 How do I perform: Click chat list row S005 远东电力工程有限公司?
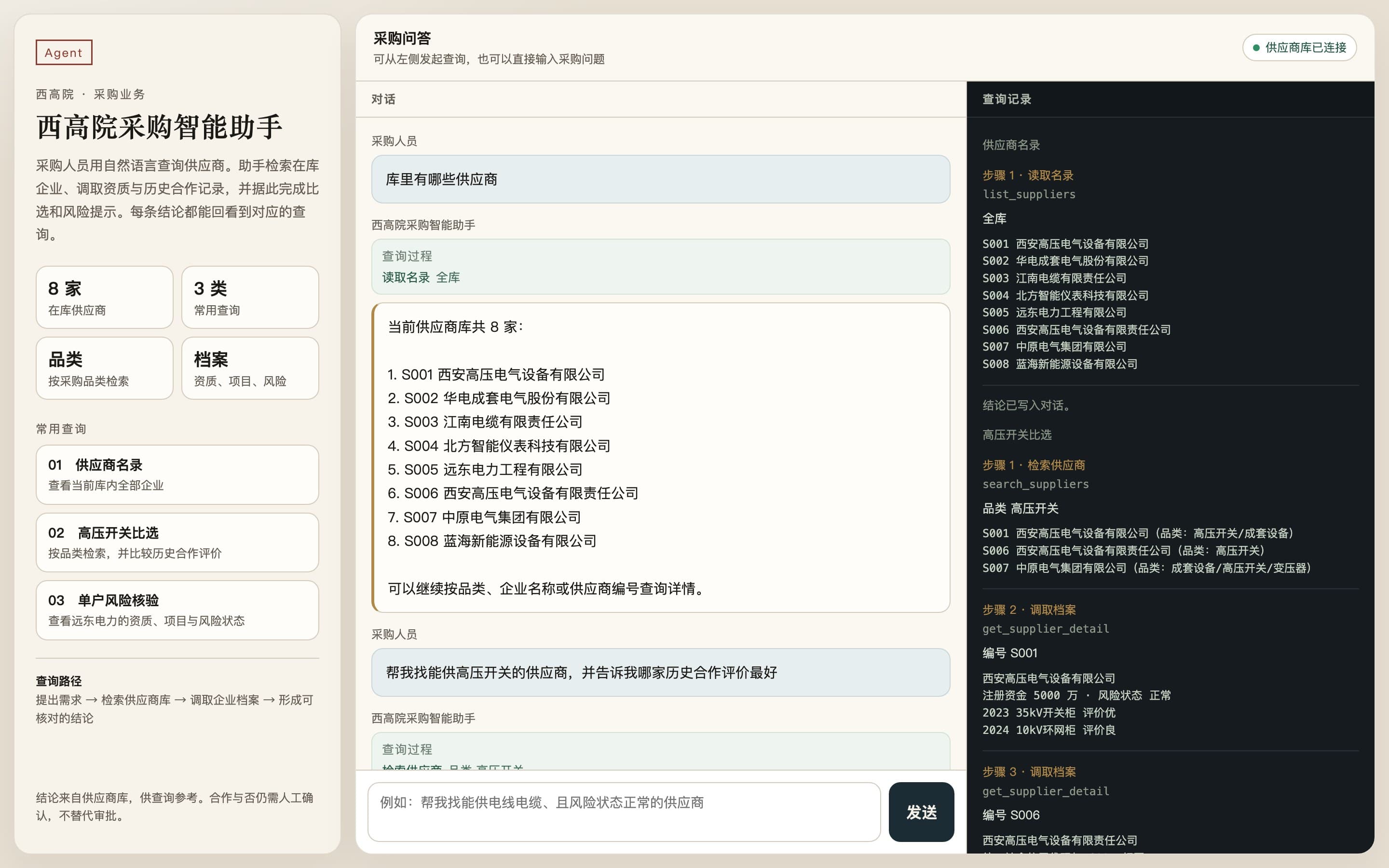tap(485, 470)
